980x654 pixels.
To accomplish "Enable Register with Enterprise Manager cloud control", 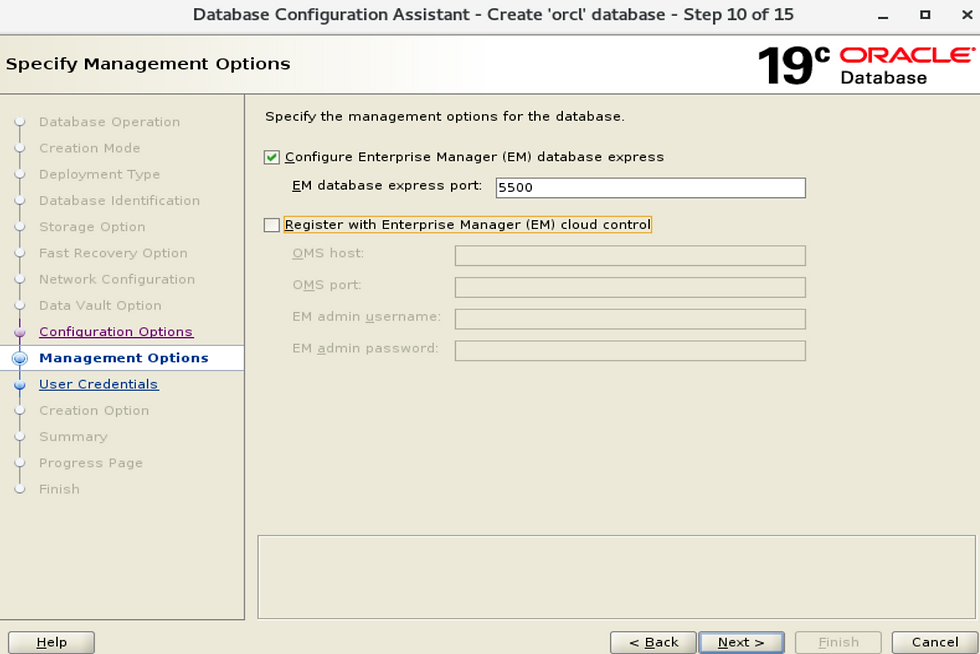I will click(270, 224).
